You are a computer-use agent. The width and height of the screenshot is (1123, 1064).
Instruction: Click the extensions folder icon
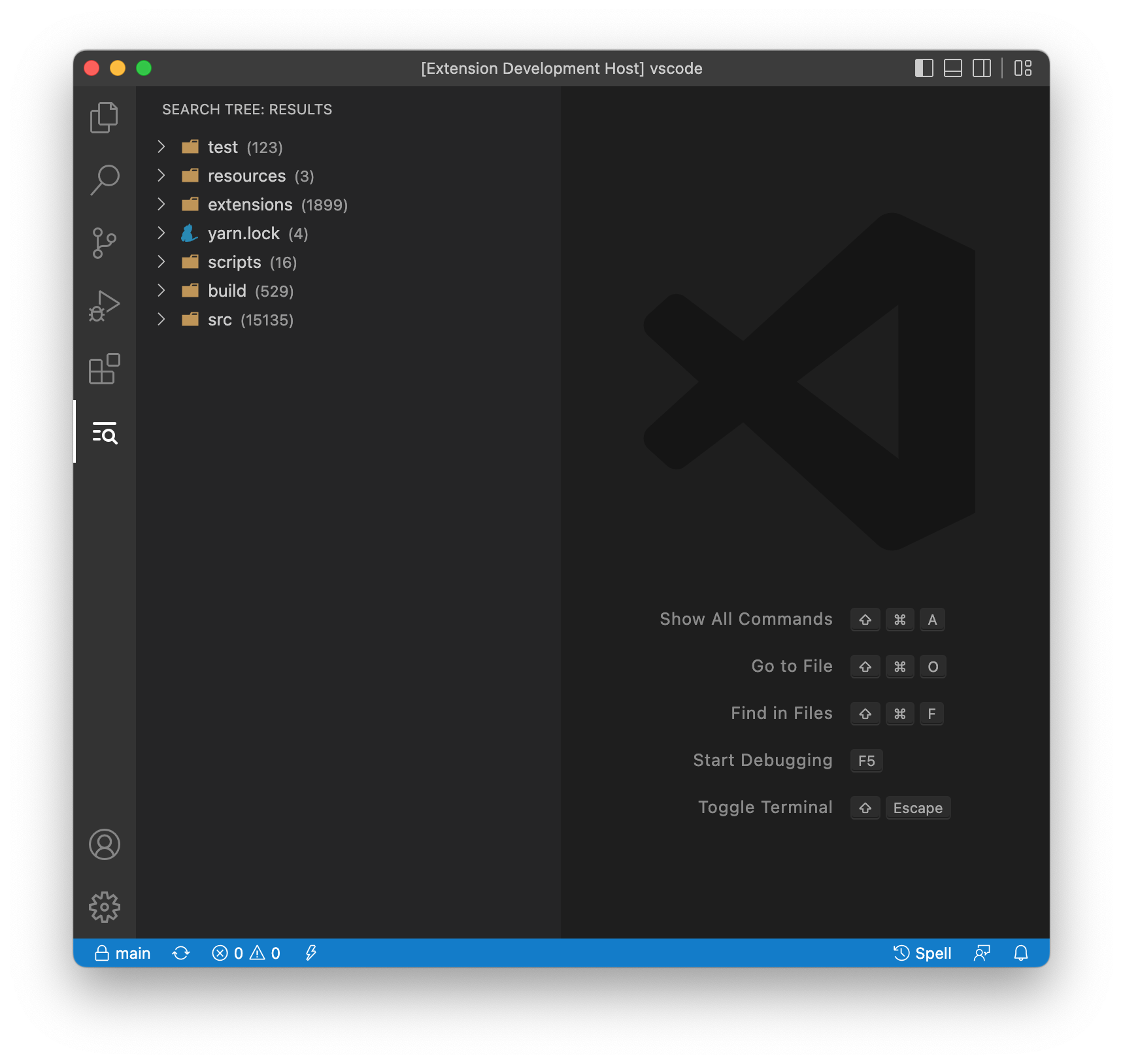(x=190, y=204)
